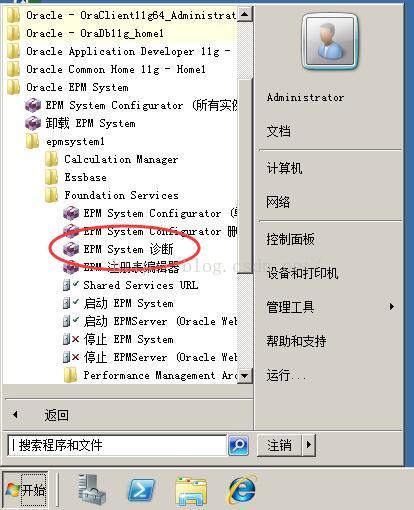
Task: Click the Administrator user picture
Action: [330, 41]
